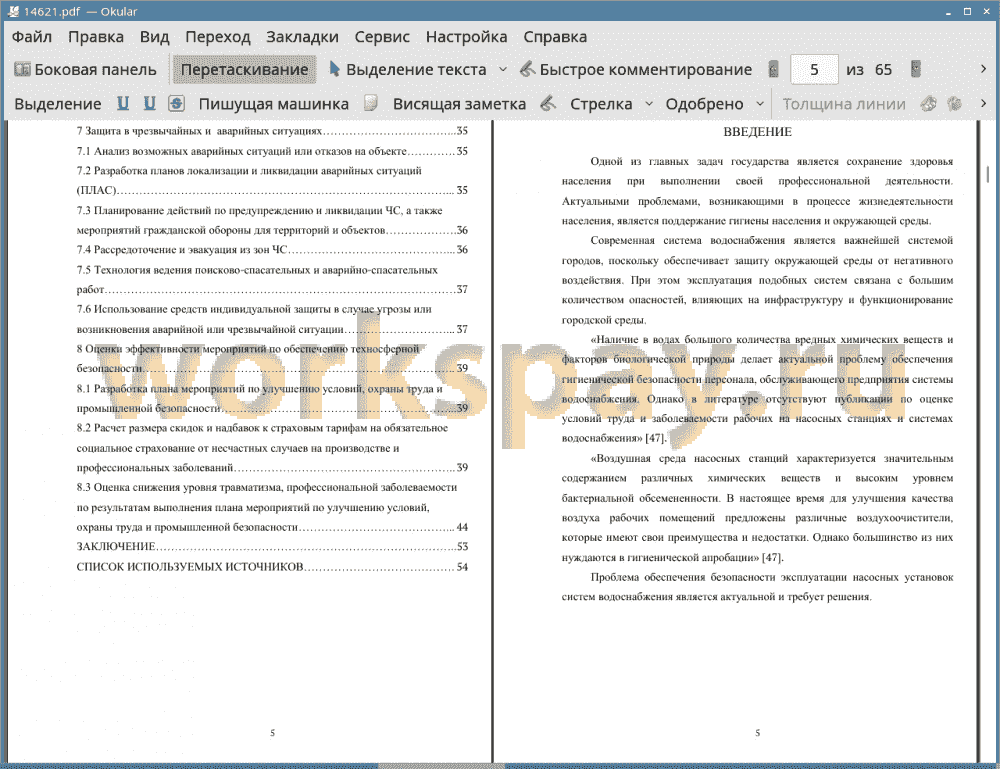Expand the Стрелка shape dropdown

click(649, 104)
